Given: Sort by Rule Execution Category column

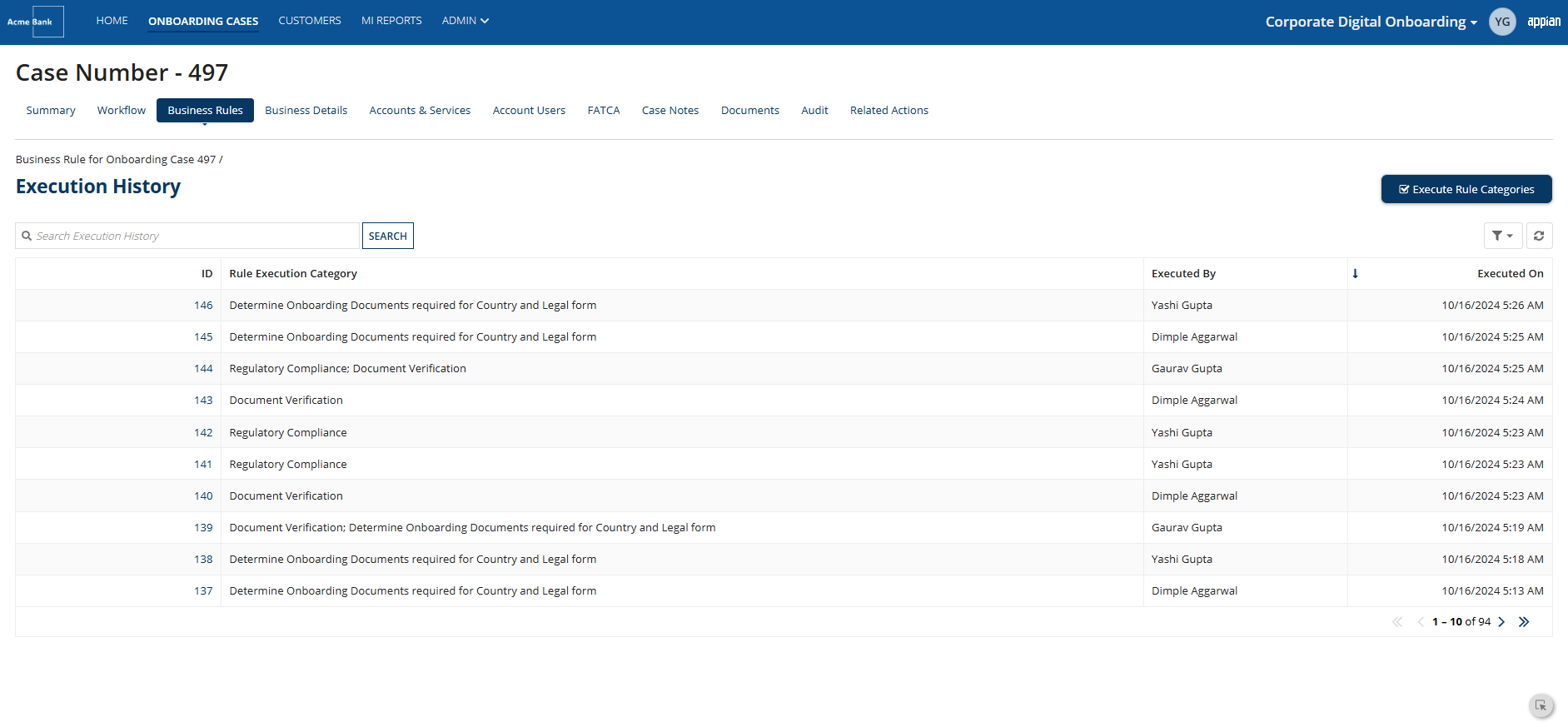Looking at the screenshot, I should 293,273.
